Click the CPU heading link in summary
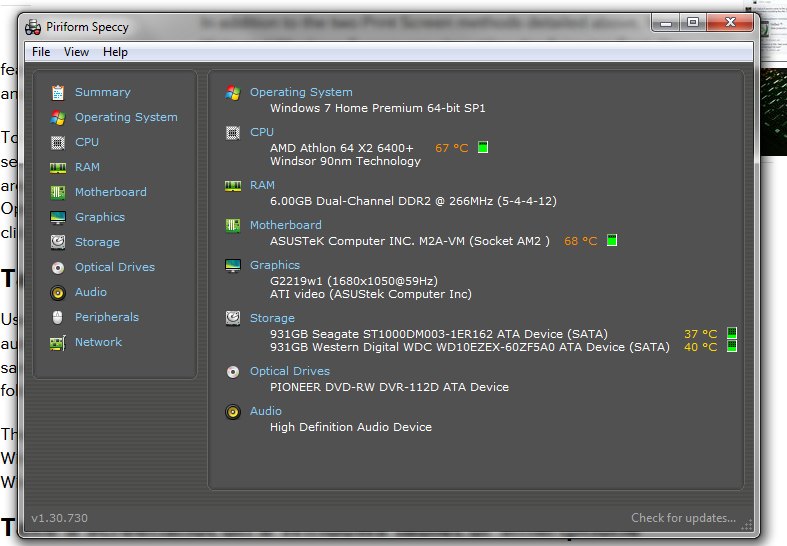The image size is (787, 546). [262, 132]
